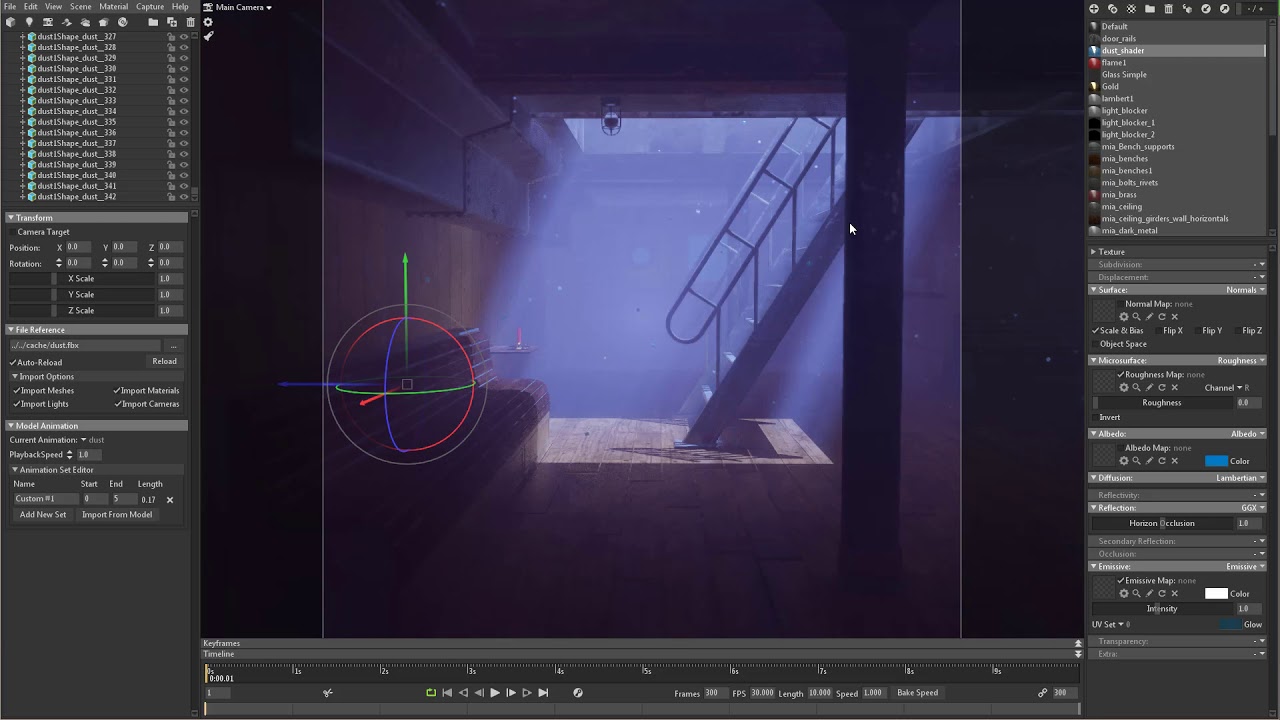Open Microsurface Roughness model dropdown
Image resolution: width=1280 pixels, height=720 pixels.
click(1241, 360)
